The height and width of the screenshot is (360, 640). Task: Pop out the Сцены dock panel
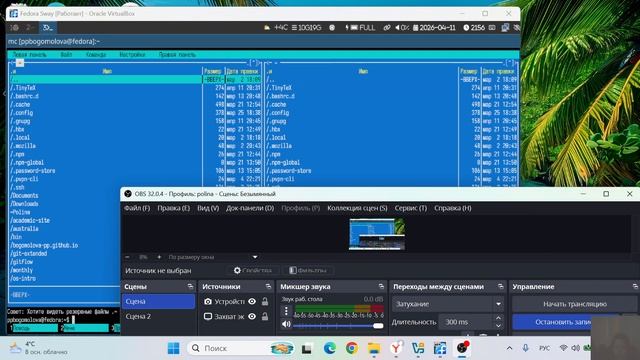coord(190,287)
